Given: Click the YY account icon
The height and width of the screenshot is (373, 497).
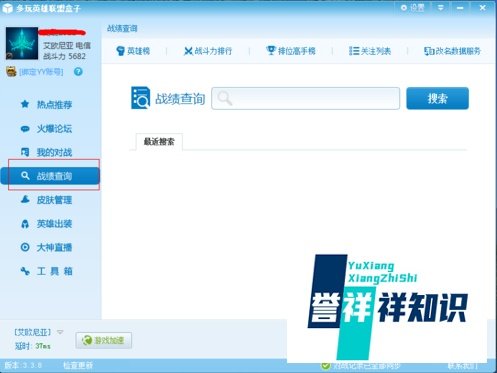Looking at the screenshot, I should point(11,71).
